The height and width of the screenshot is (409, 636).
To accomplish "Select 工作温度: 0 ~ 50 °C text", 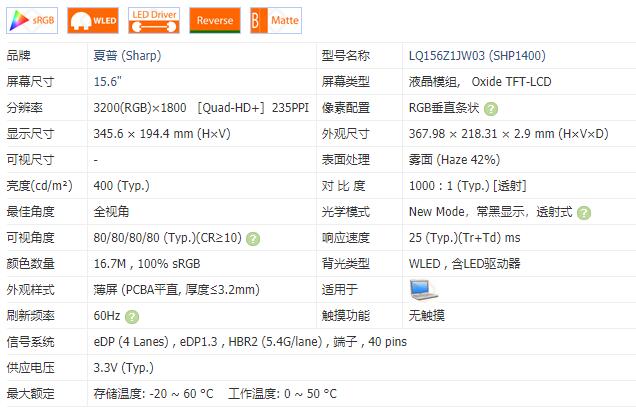I will click(x=282, y=393).
